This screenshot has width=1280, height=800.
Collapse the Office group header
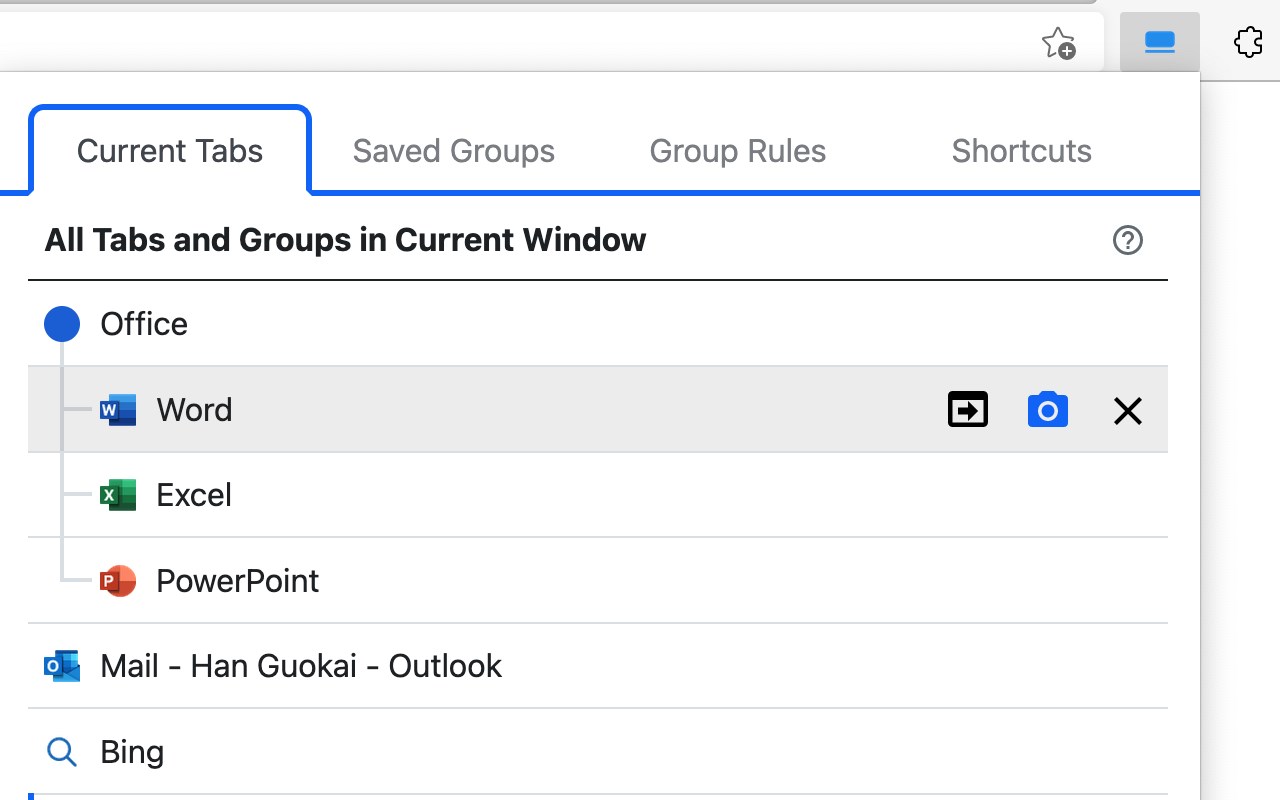[x=144, y=324]
